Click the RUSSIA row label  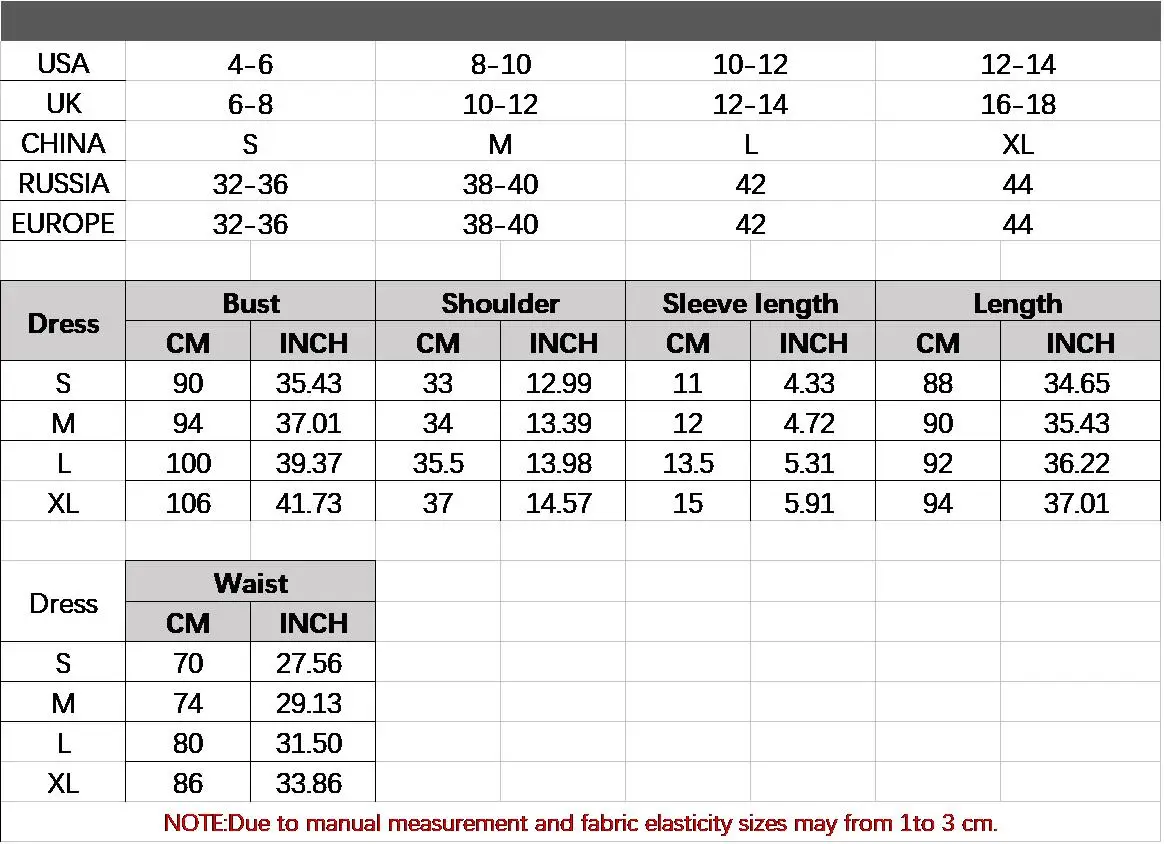pyautogui.click(x=63, y=184)
